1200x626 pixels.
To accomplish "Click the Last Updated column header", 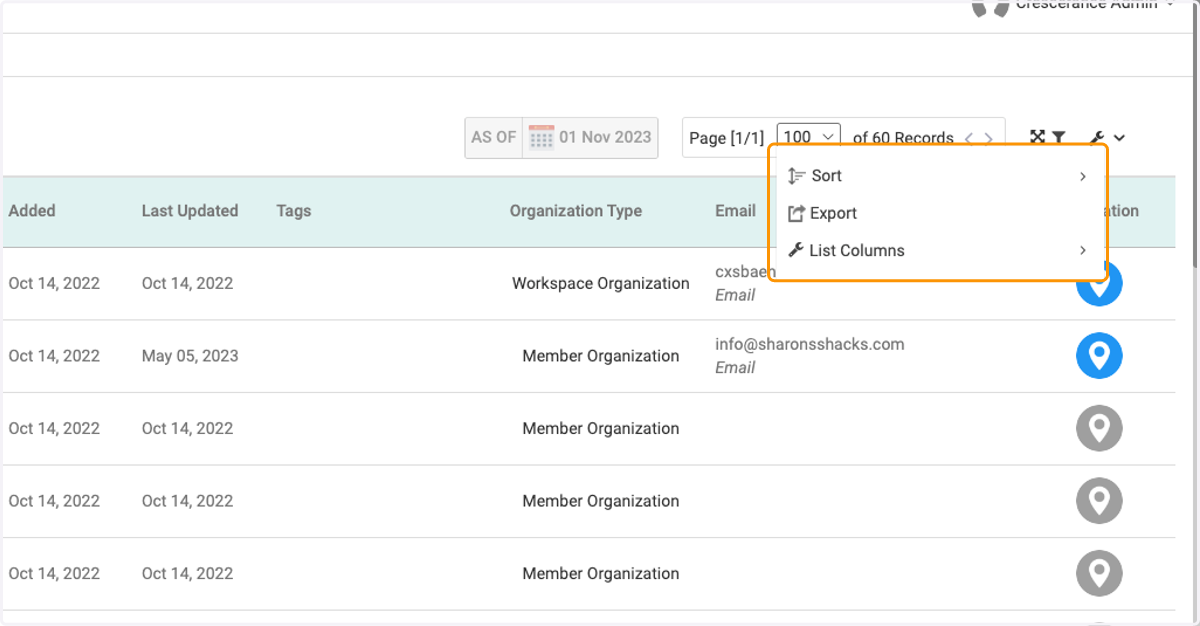I will pos(190,211).
